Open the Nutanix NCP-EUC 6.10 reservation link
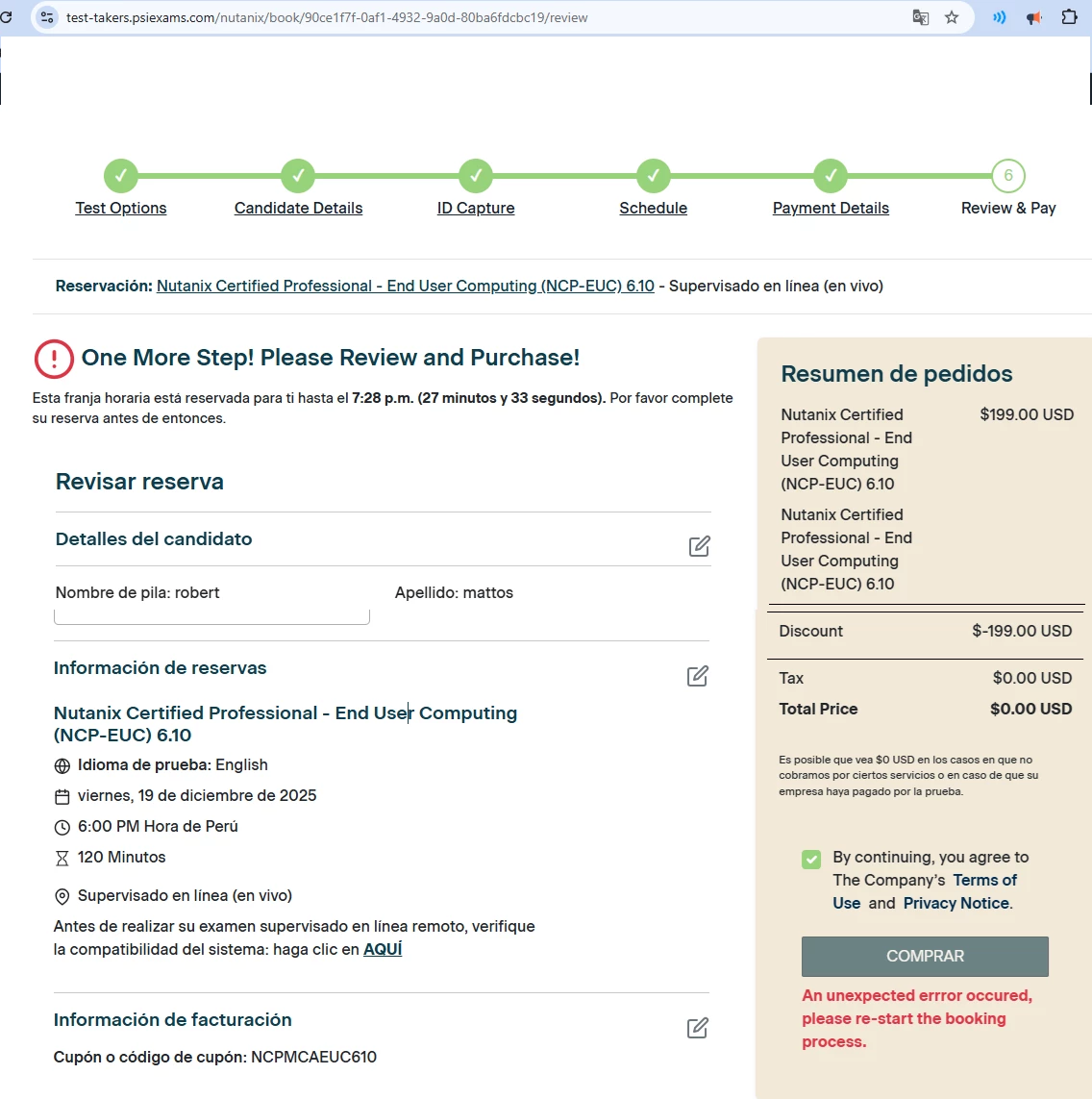1092x1099 pixels. click(405, 286)
